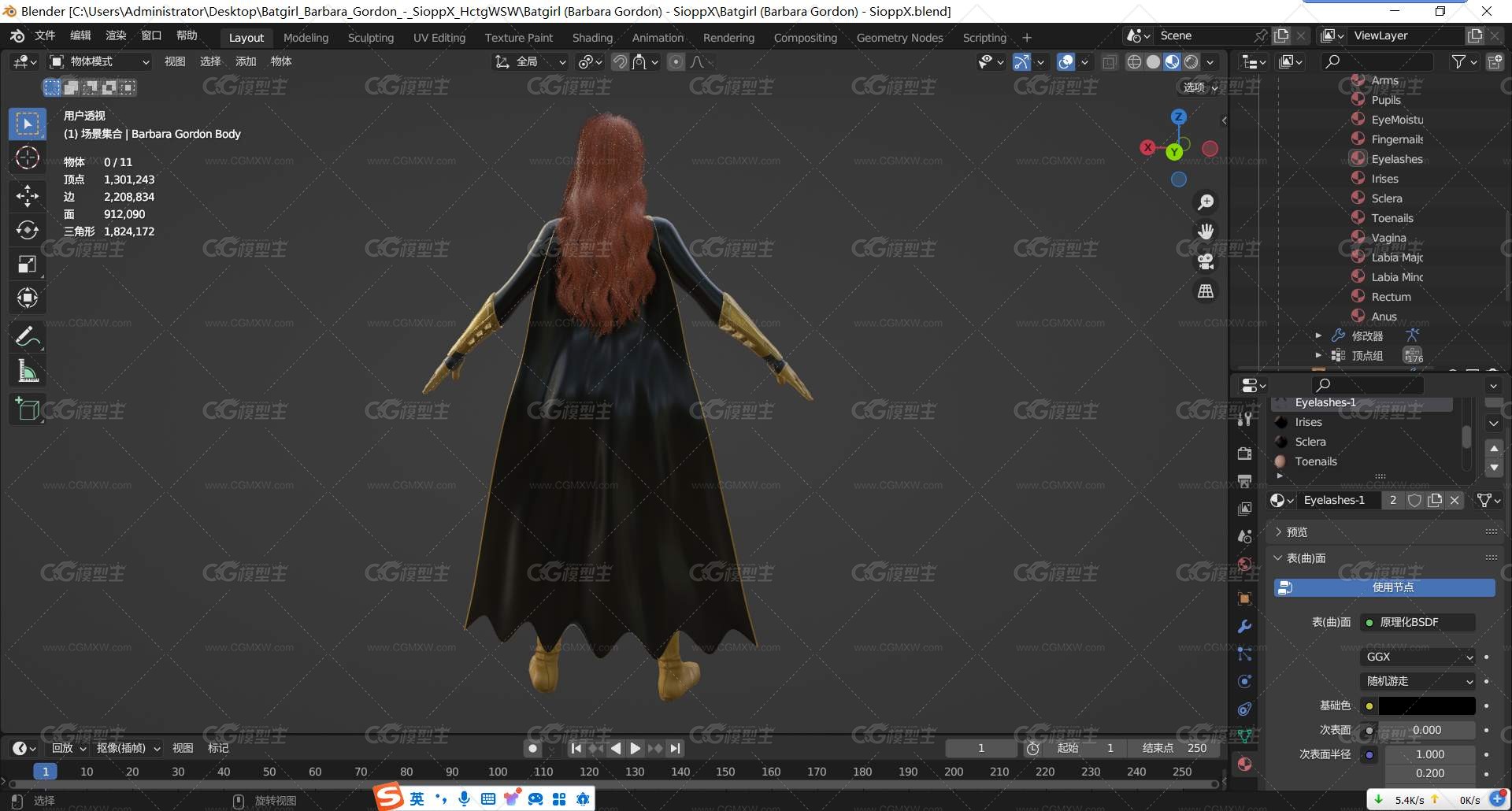Viewport: 1512px width, 811px height.
Task: Click the 基础色 base color black swatch
Action: pyautogui.click(x=1427, y=706)
